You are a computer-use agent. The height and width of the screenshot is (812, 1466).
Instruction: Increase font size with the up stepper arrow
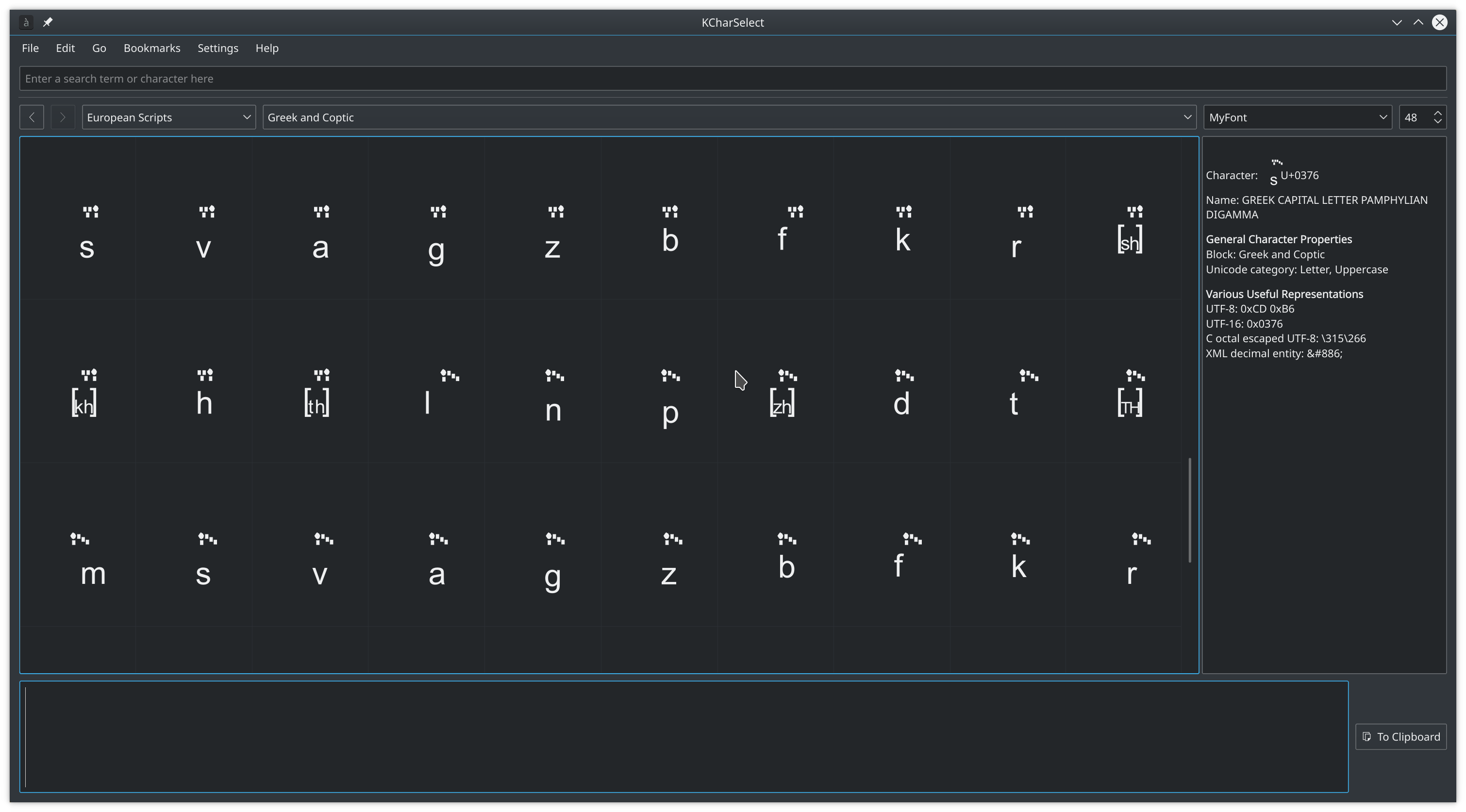pyautogui.click(x=1438, y=113)
